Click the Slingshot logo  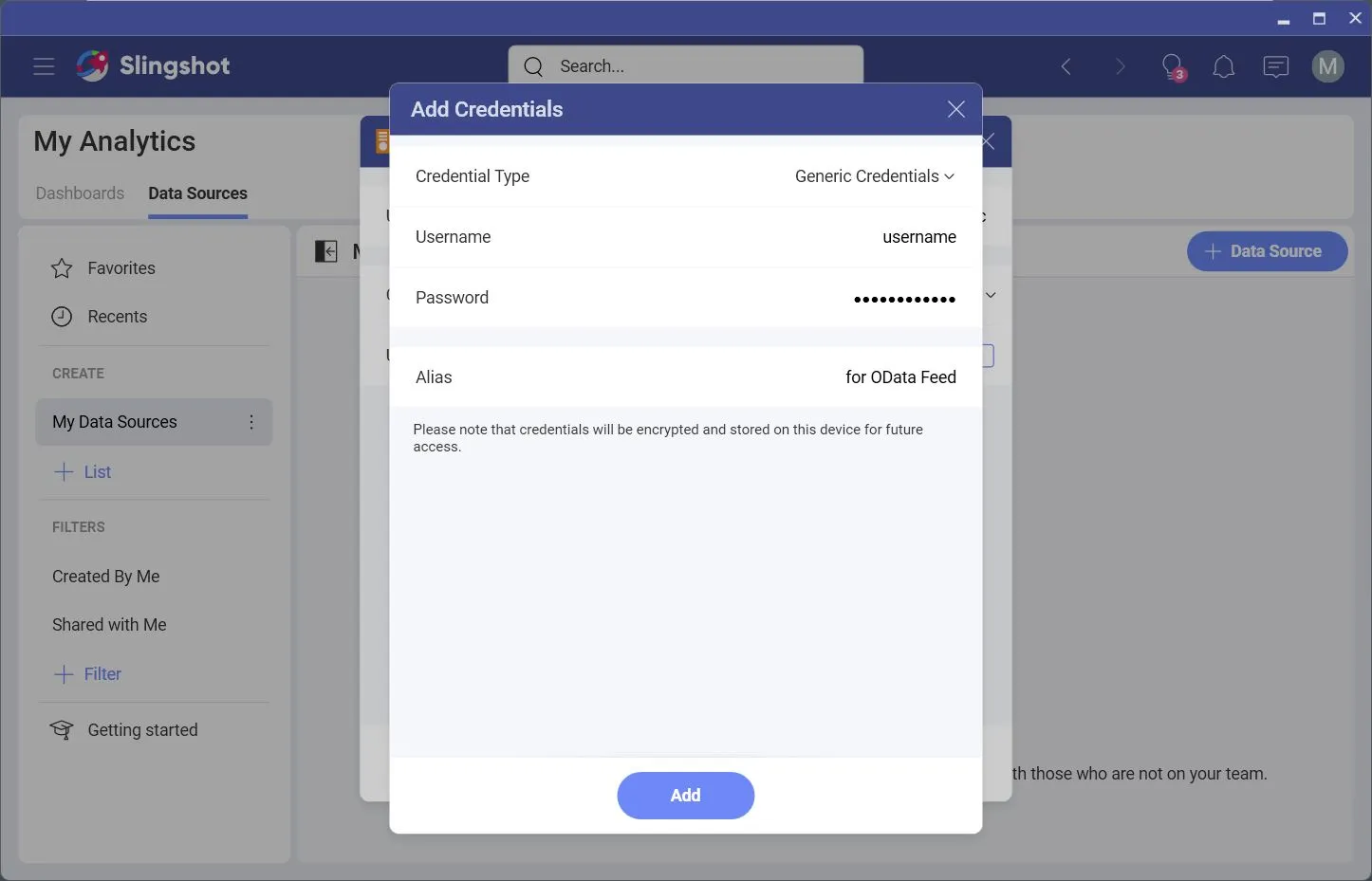[x=154, y=65]
